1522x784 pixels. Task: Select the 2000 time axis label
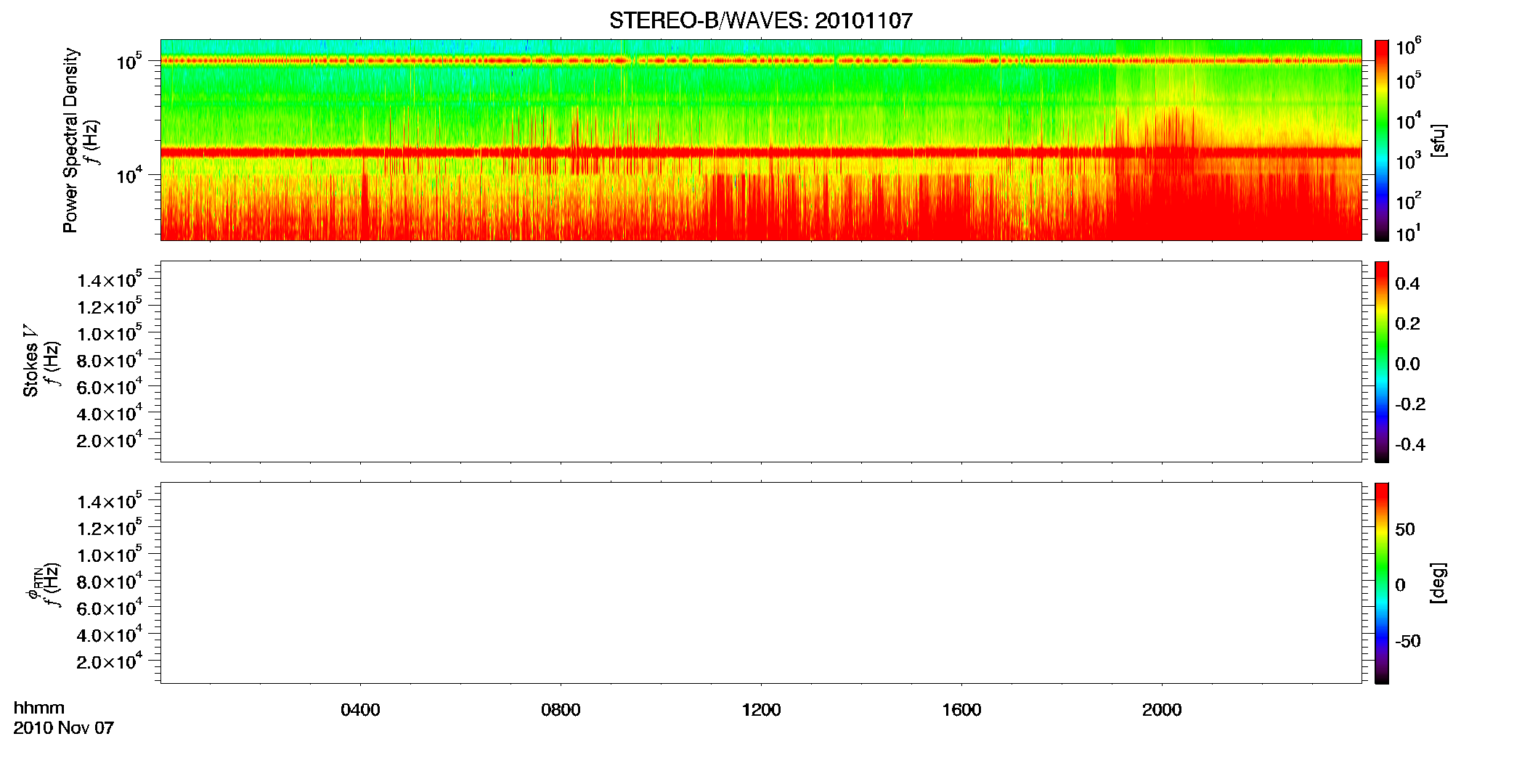pos(1162,710)
